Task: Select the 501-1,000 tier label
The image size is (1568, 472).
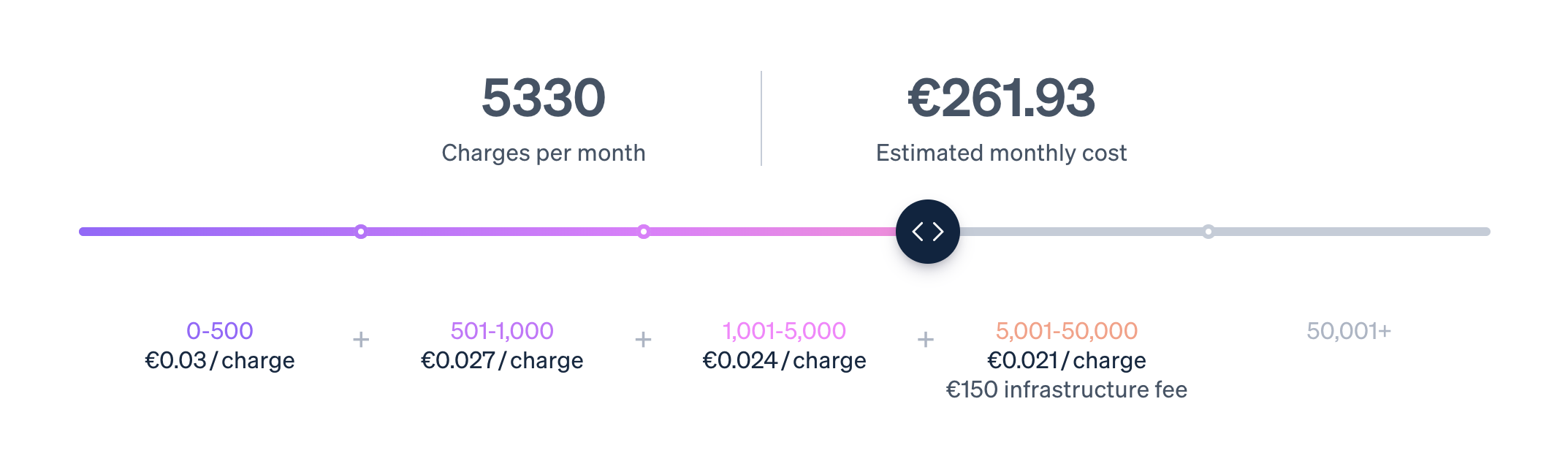Action: (x=502, y=331)
